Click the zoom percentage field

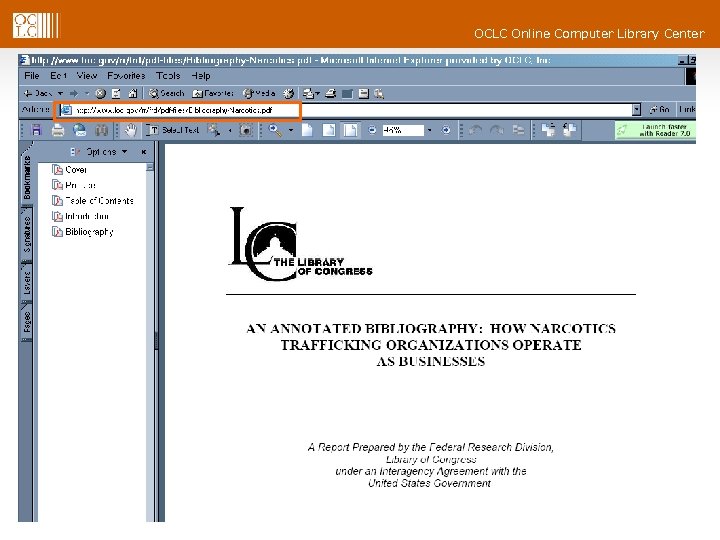pos(403,130)
